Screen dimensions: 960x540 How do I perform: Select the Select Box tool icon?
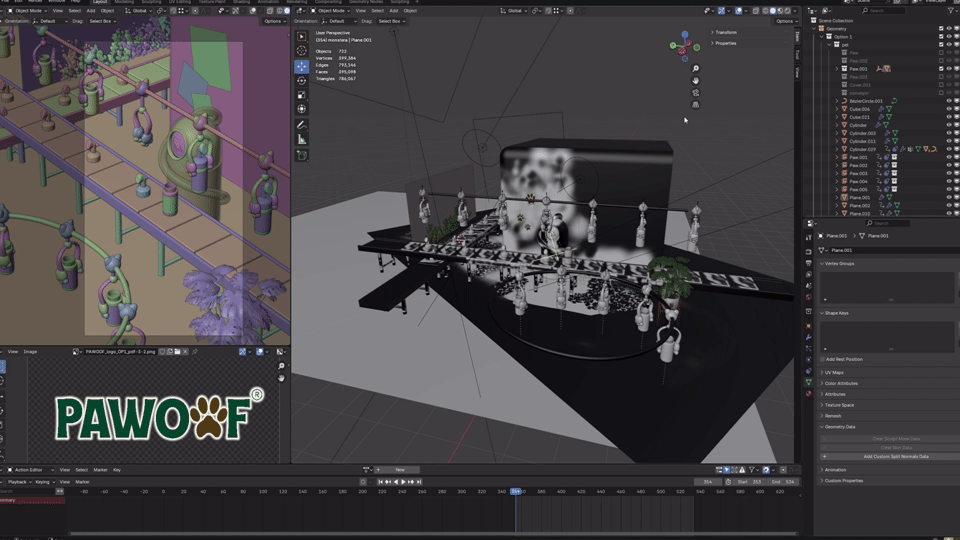pos(302,37)
